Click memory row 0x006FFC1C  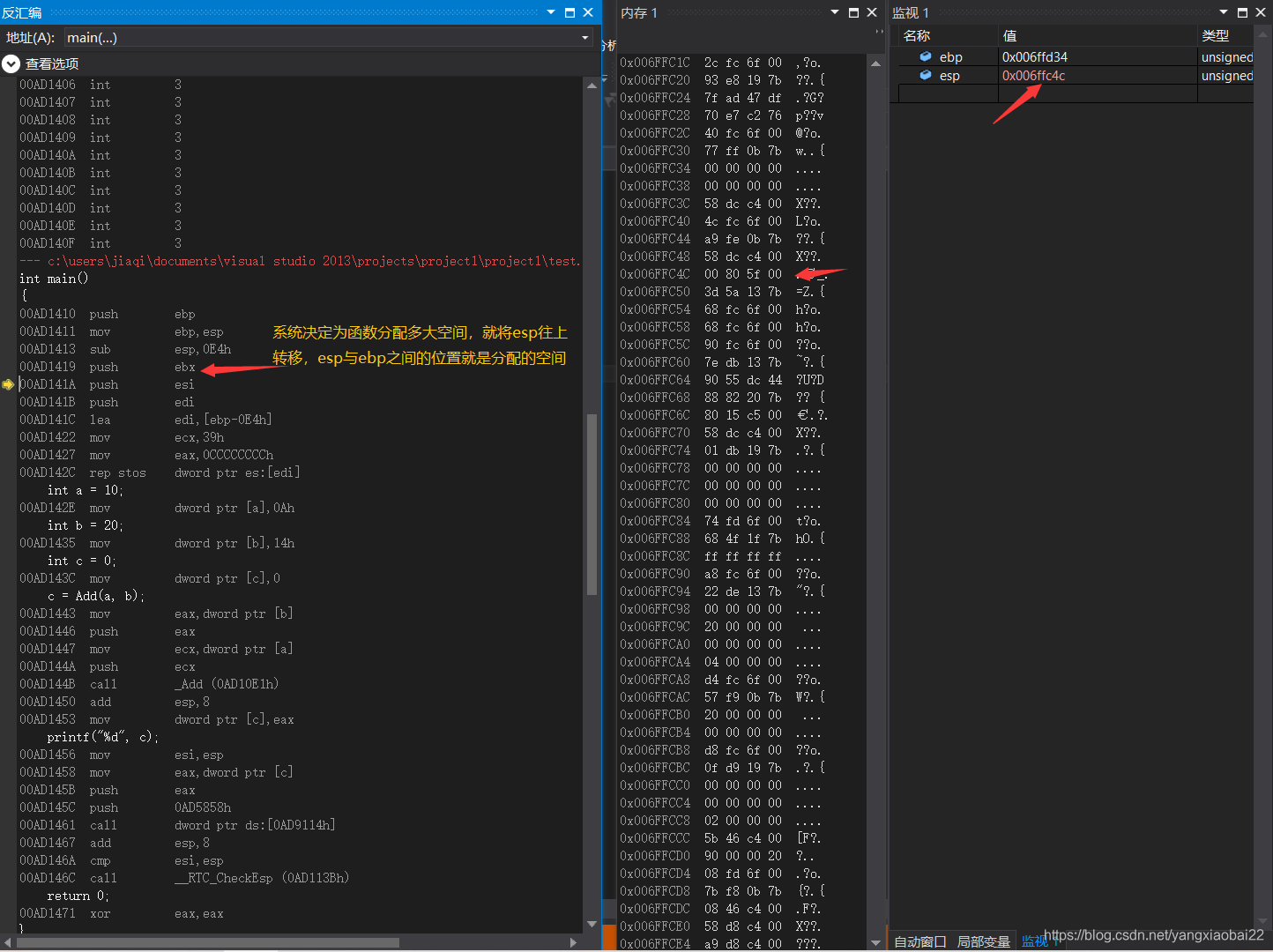pos(720,63)
